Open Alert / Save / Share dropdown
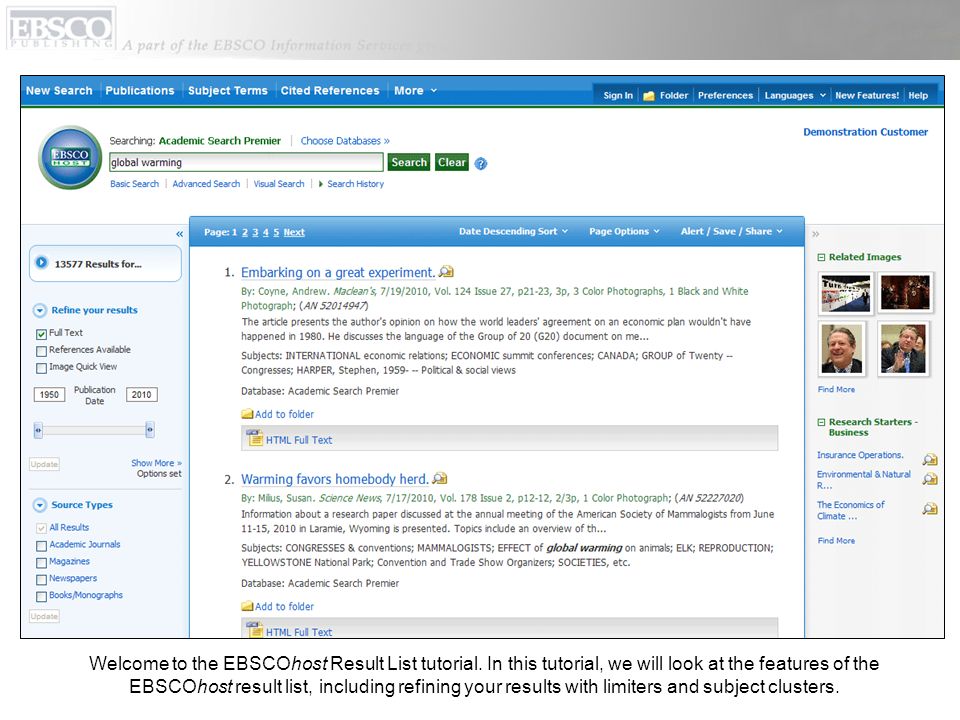 (732, 231)
